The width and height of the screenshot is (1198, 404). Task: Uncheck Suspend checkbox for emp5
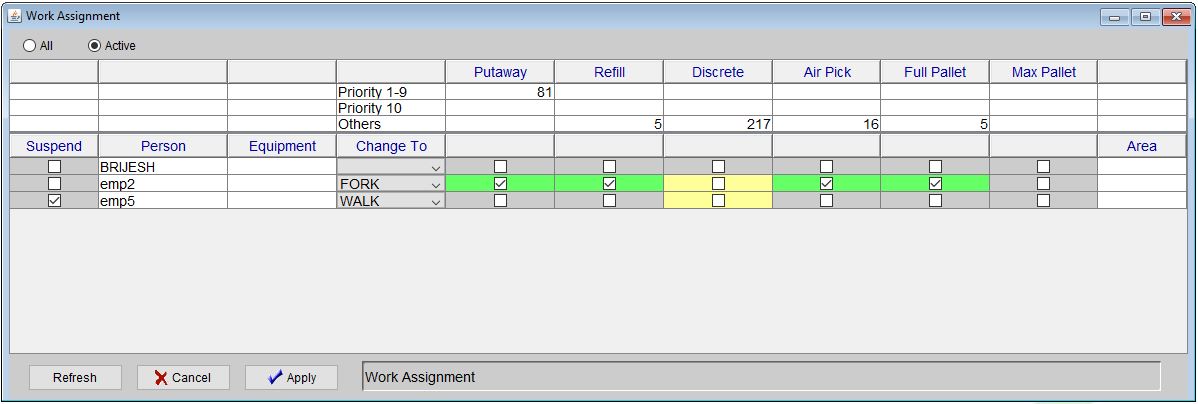click(x=54, y=200)
